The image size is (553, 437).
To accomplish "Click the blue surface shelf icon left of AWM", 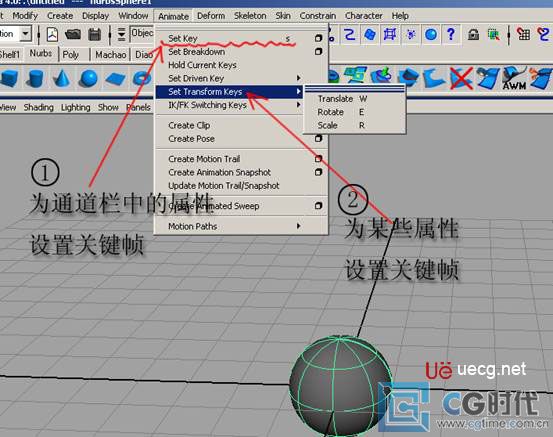I will [x=488, y=78].
